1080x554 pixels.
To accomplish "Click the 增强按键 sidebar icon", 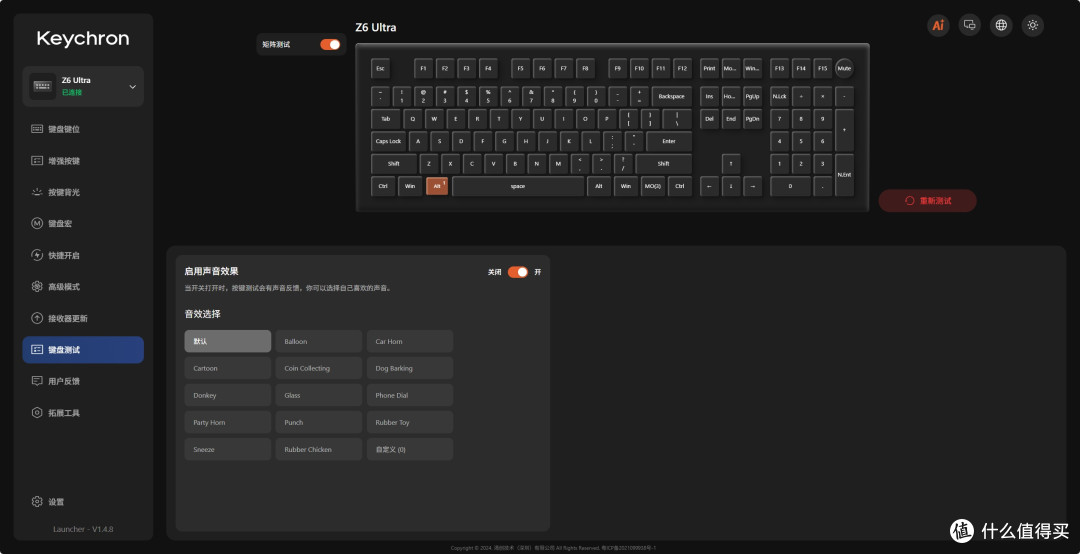I will pos(37,161).
